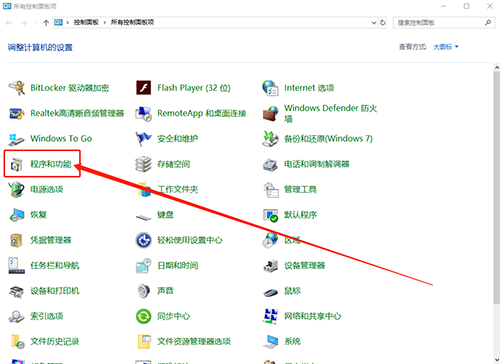Viewport: 500px width, 364px height.
Task: Click the 电源选项 text link
Action: pos(47,190)
